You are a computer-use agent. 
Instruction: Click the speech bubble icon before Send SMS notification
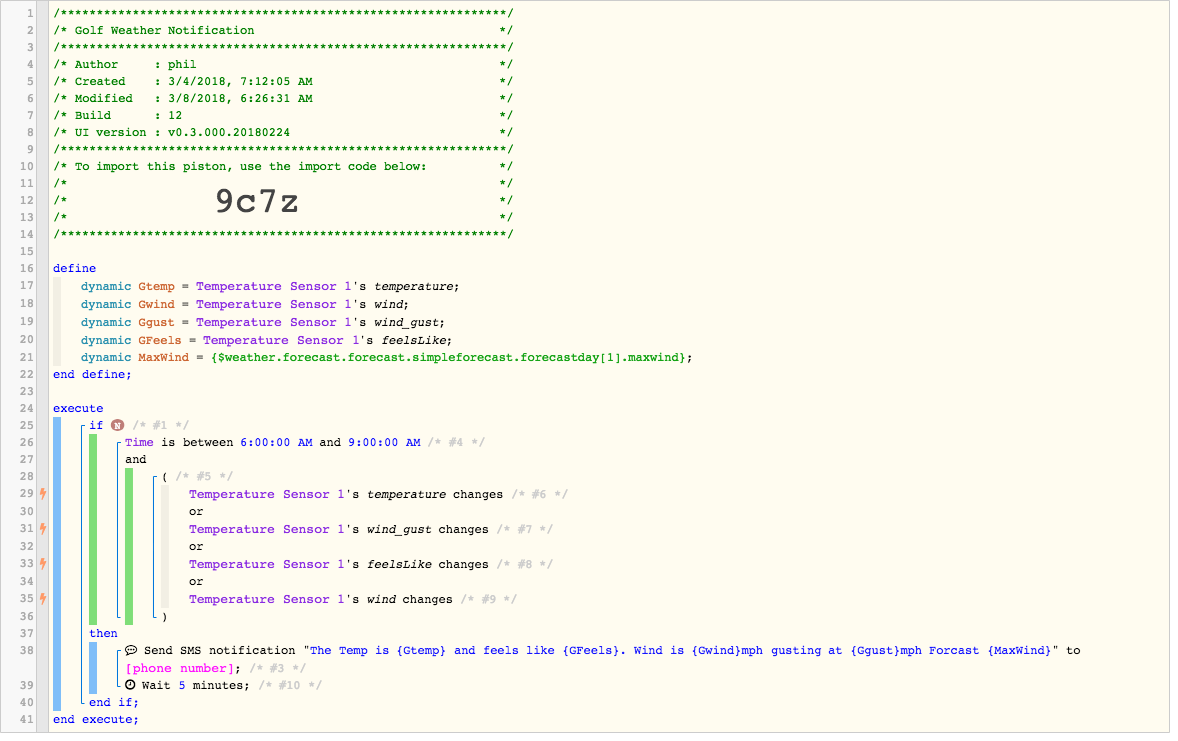(131, 650)
